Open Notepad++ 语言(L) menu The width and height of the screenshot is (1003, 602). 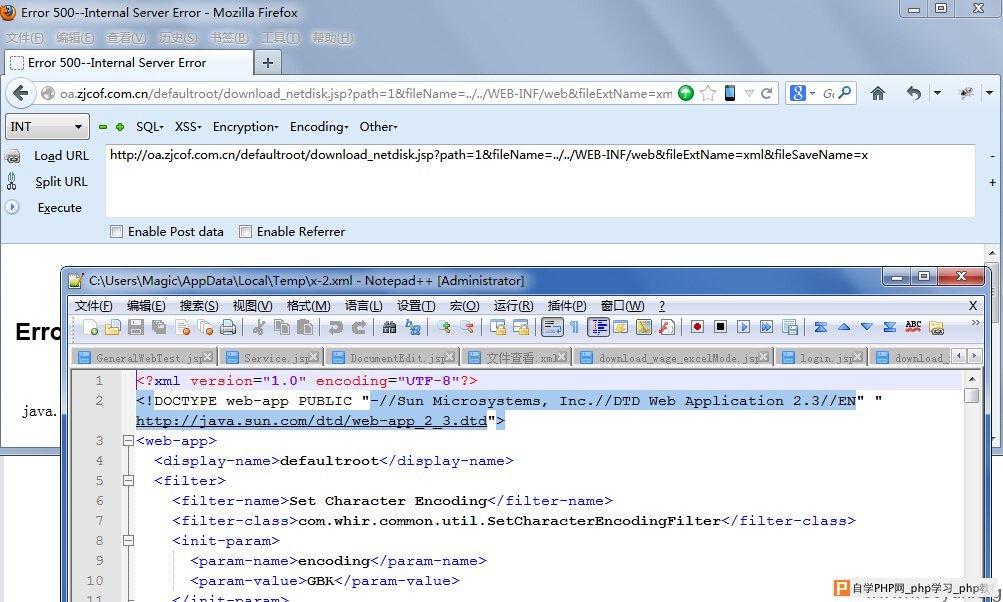click(x=363, y=306)
